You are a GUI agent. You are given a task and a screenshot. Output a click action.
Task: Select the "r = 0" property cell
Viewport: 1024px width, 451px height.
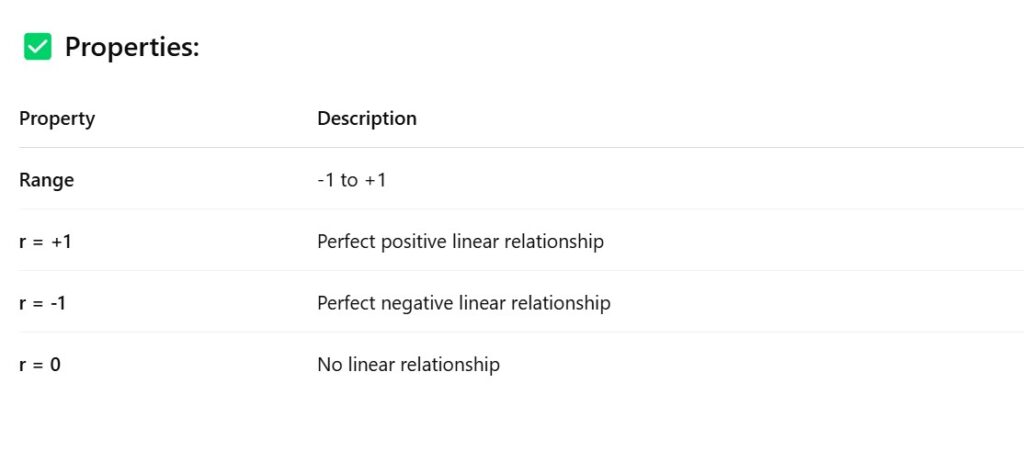coord(40,365)
